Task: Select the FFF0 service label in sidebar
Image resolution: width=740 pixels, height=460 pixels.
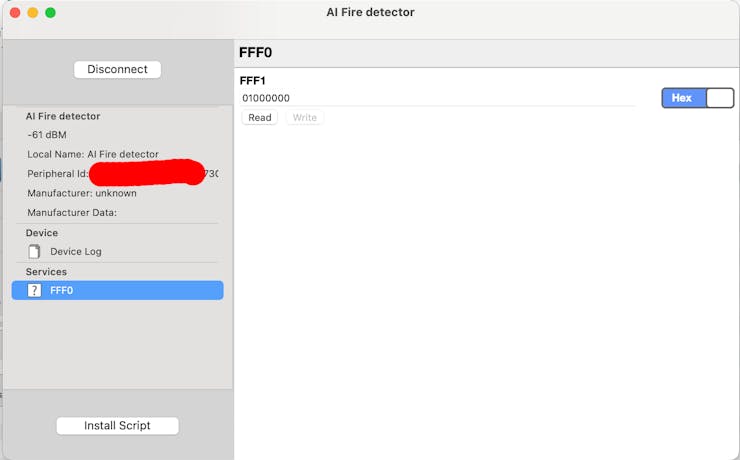Action: pos(62,290)
